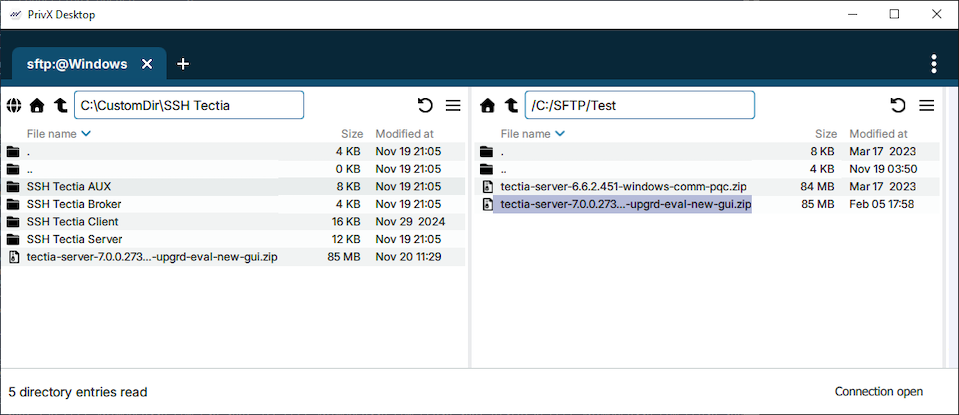
Task: Go up one directory in left pane
Action: tap(61, 106)
